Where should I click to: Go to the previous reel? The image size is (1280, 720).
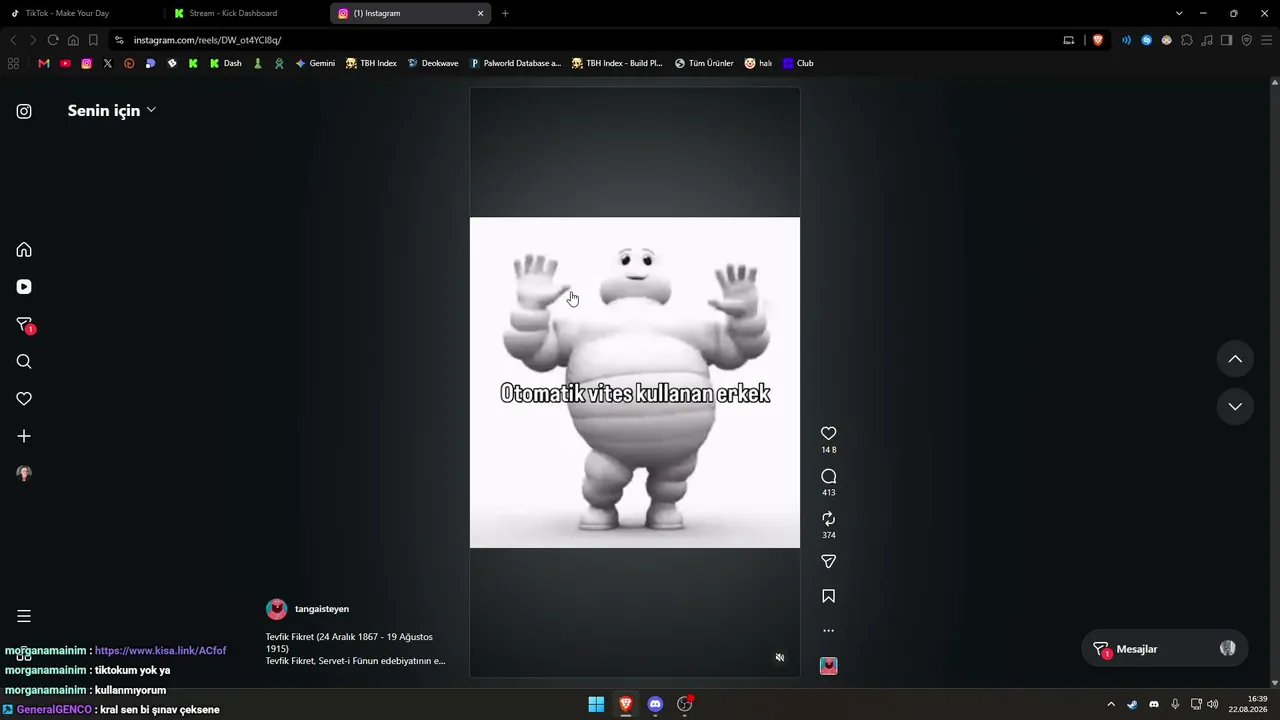tap(1235, 359)
